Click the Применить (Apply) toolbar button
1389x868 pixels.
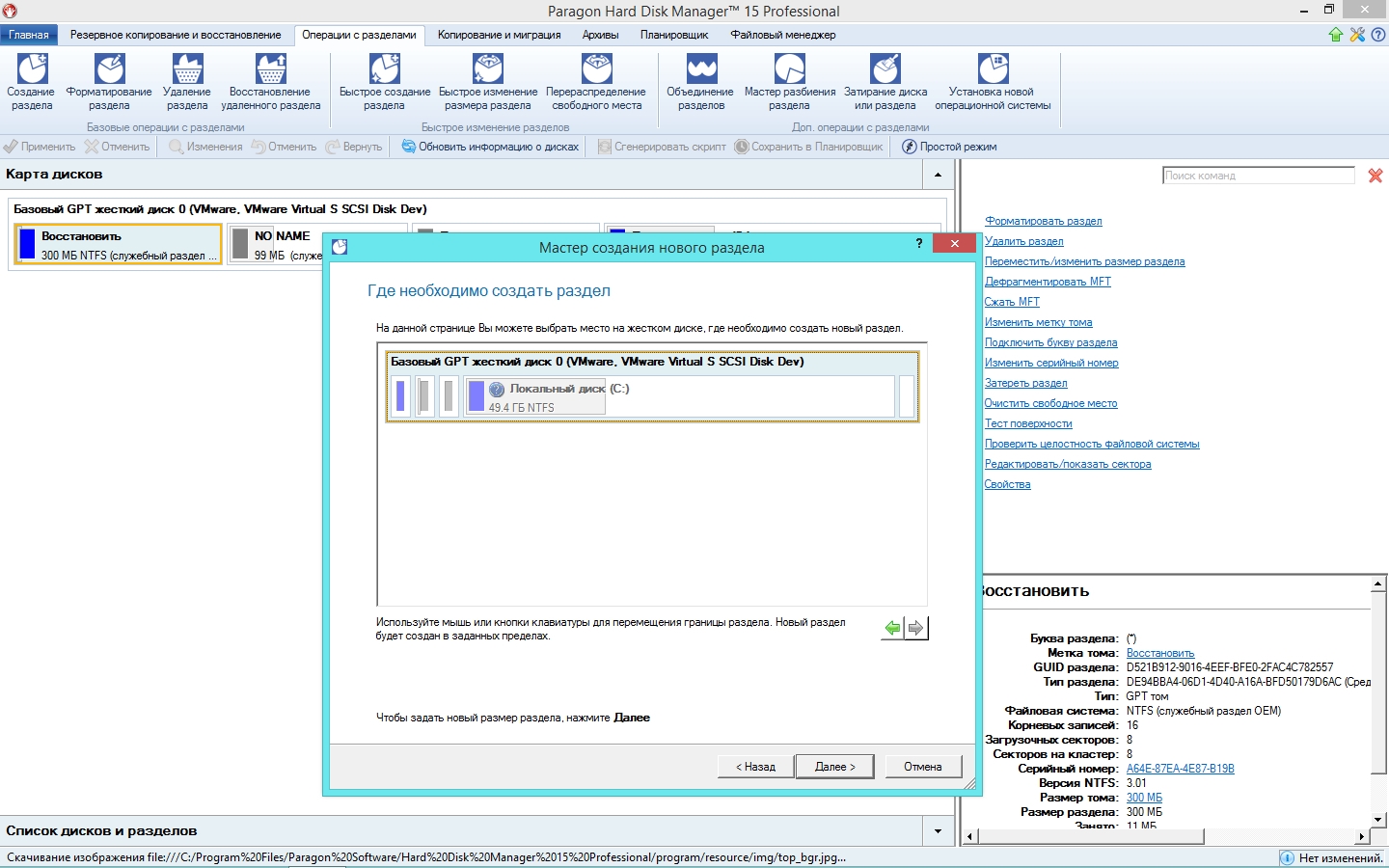[40, 147]
